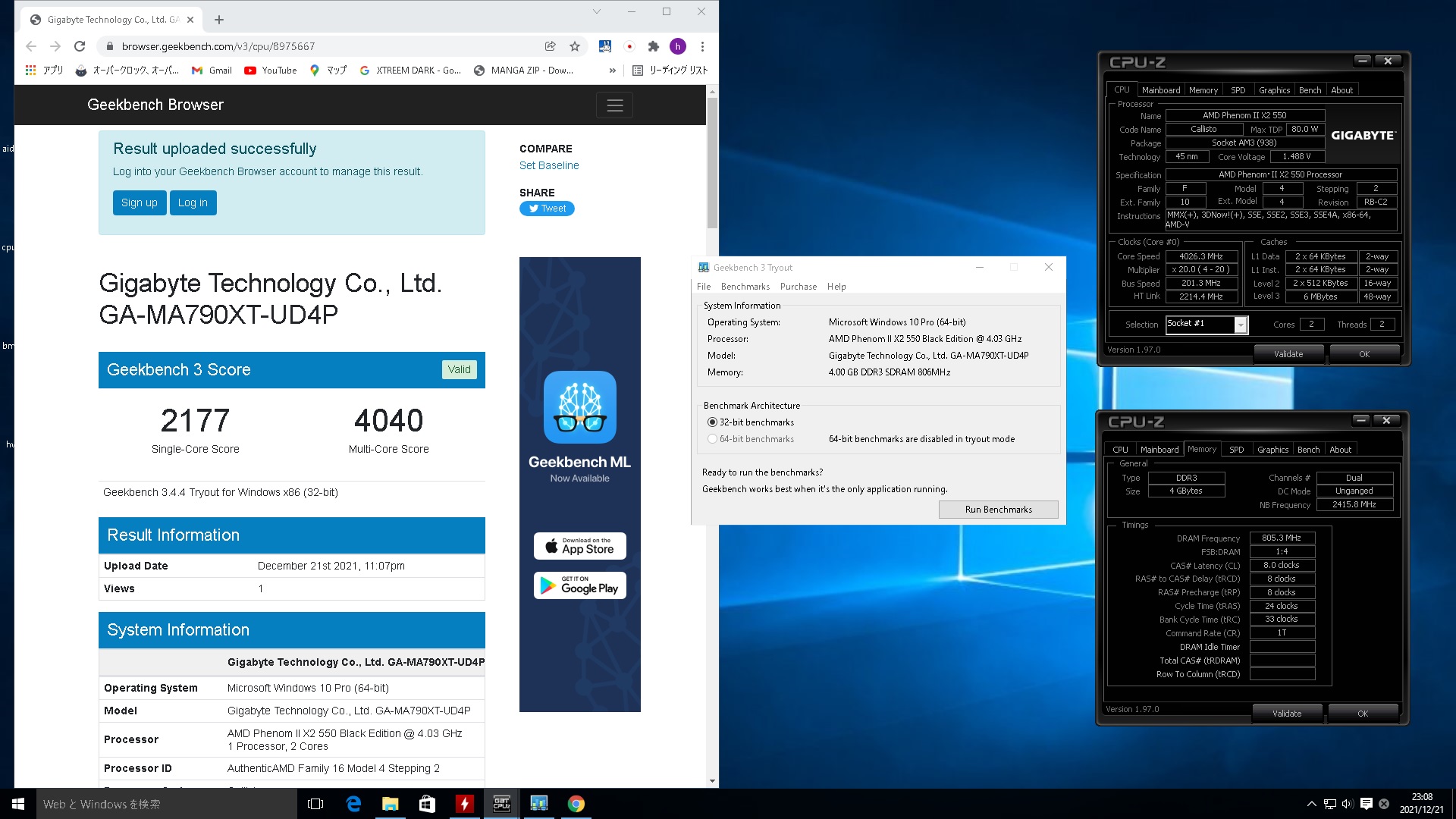Open the Google Maps bookmark
Image resolution: width=1456 pixels, height=819 pixels.
(328, 70)
